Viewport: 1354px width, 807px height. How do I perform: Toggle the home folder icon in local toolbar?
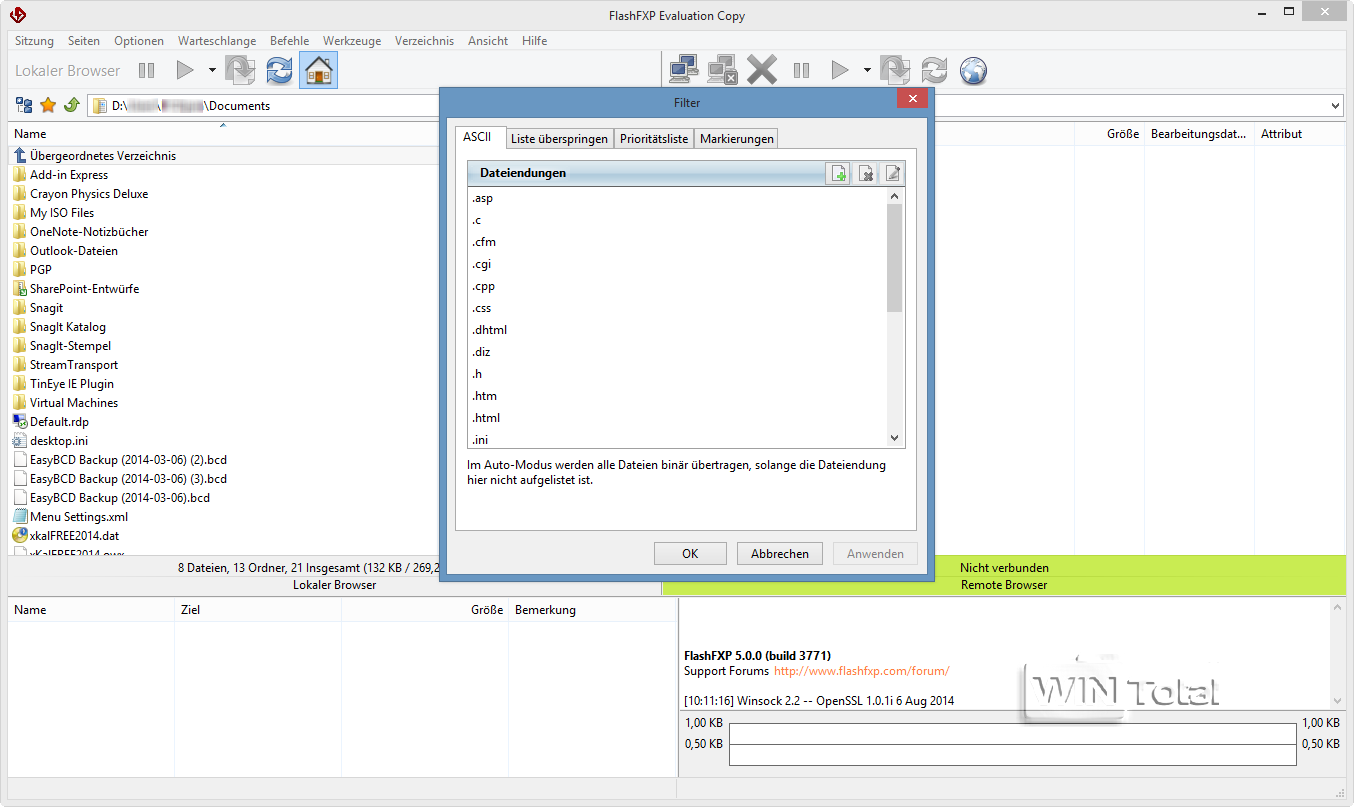tap(318, 70)
